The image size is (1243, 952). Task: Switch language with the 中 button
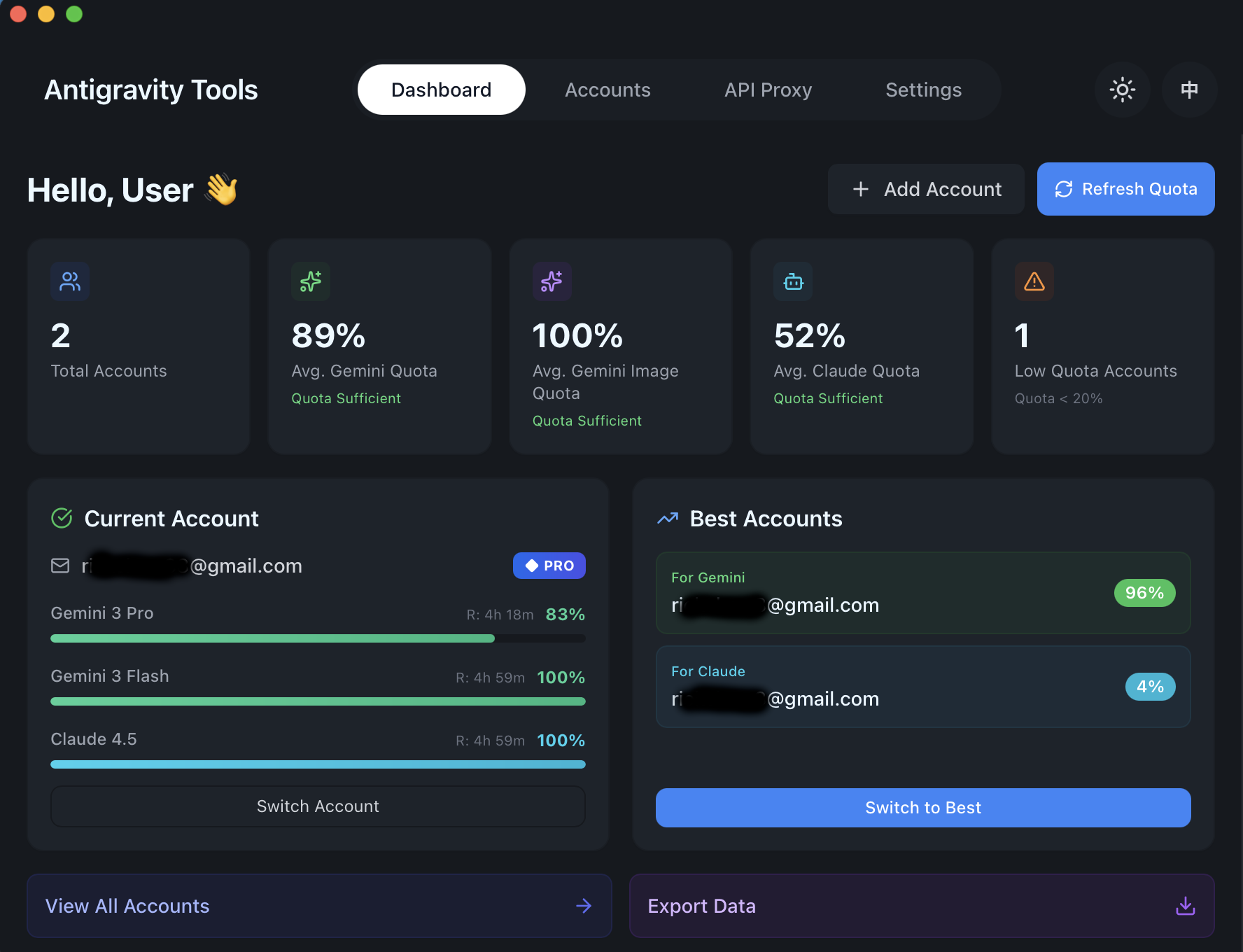[x=1189, y=90]
